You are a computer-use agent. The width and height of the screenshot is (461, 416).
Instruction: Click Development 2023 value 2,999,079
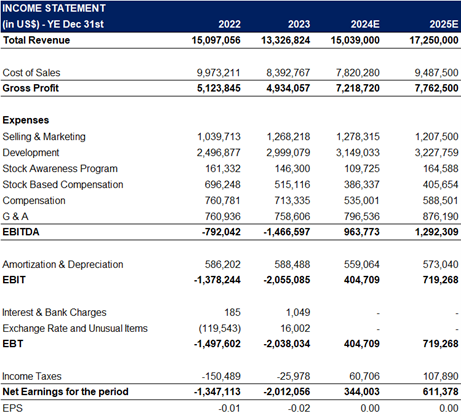(288, 153)
